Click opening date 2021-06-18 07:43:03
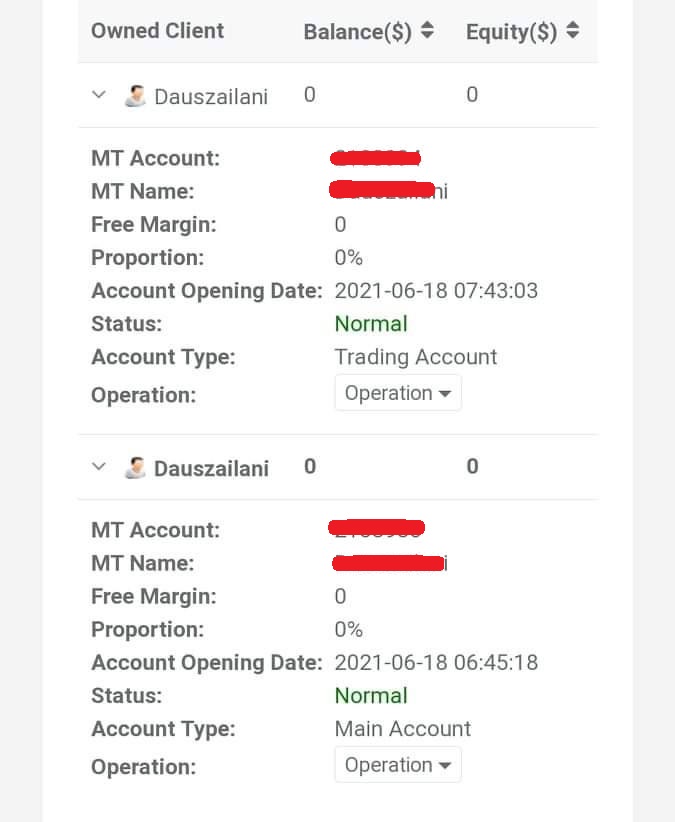 coord(436,291)
